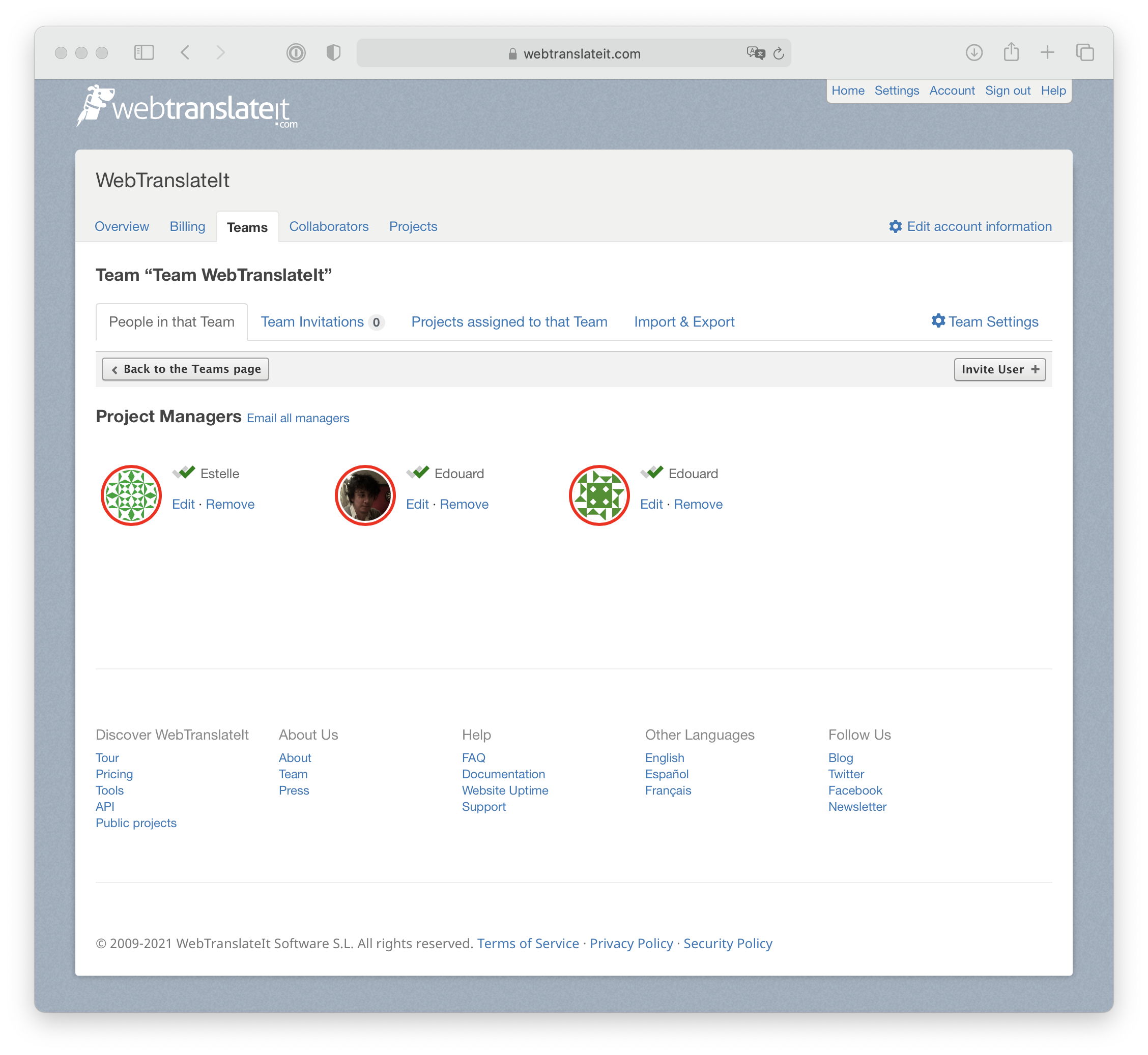
Task: Select the Collaborators tab
Action: tap(328, 226)
